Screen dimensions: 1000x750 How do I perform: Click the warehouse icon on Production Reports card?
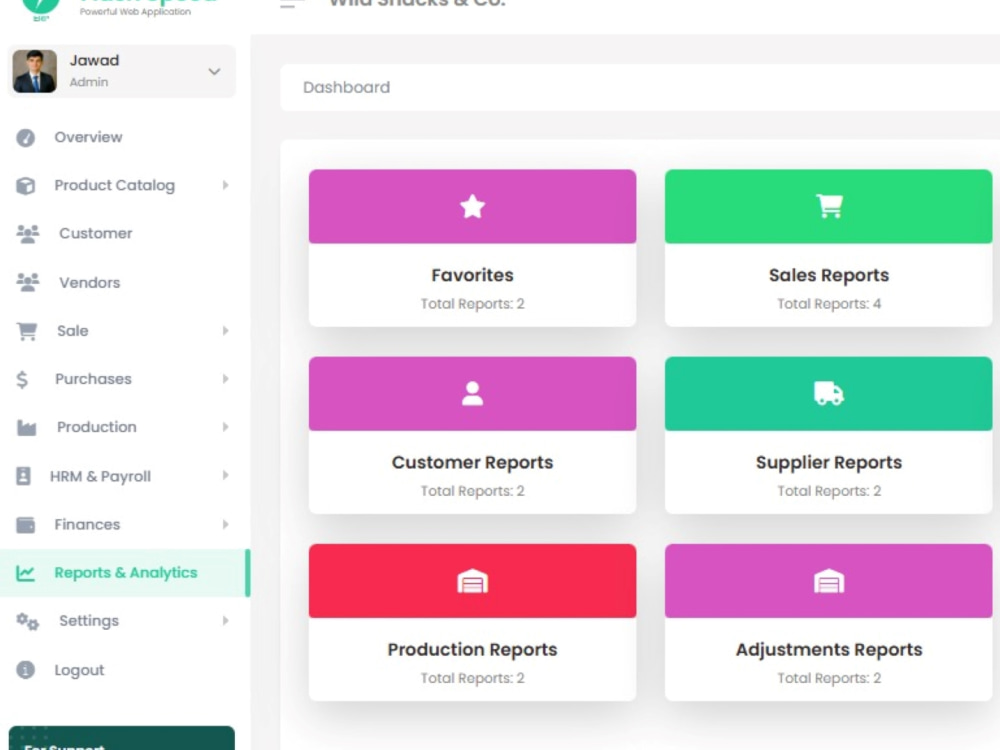(x=473, y=581)
